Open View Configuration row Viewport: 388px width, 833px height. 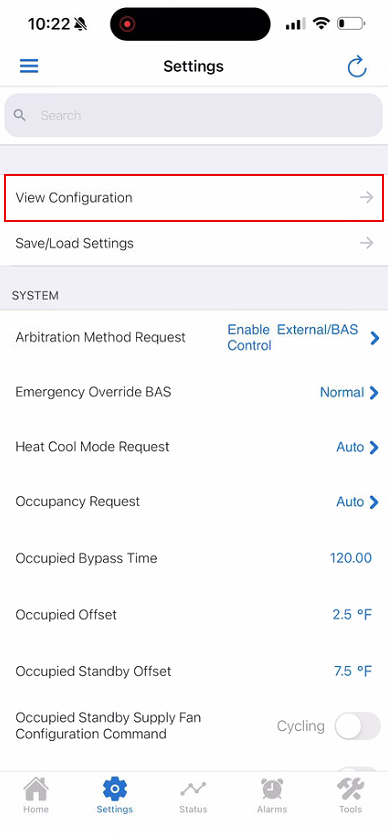(x=194, y=198)
